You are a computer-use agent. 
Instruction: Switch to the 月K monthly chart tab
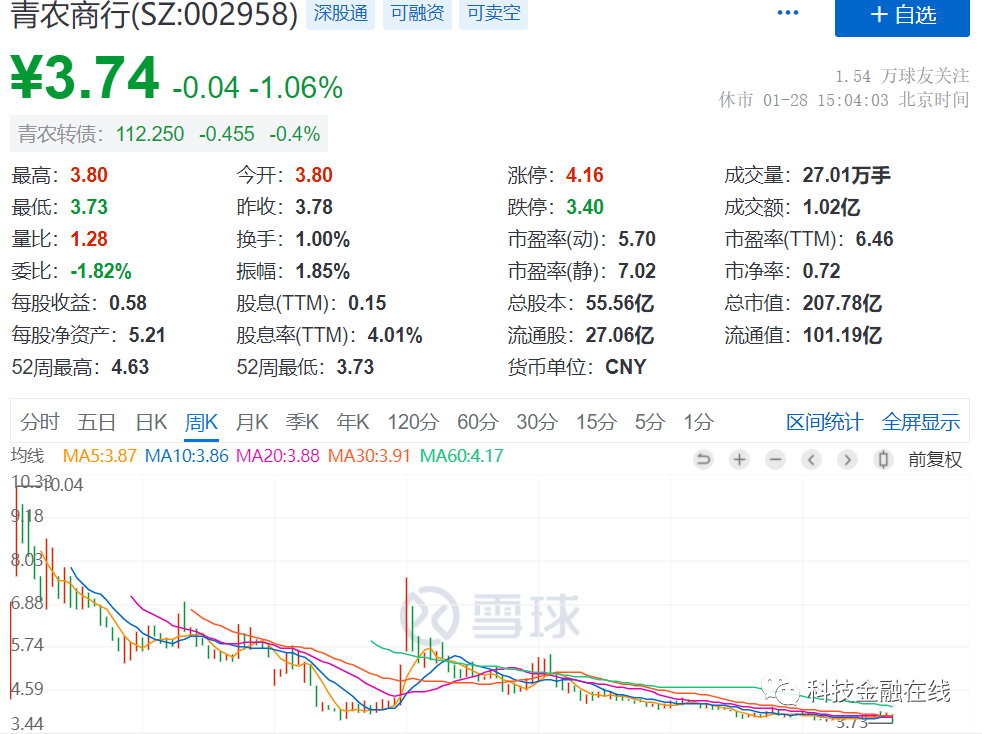coord(251,422)
